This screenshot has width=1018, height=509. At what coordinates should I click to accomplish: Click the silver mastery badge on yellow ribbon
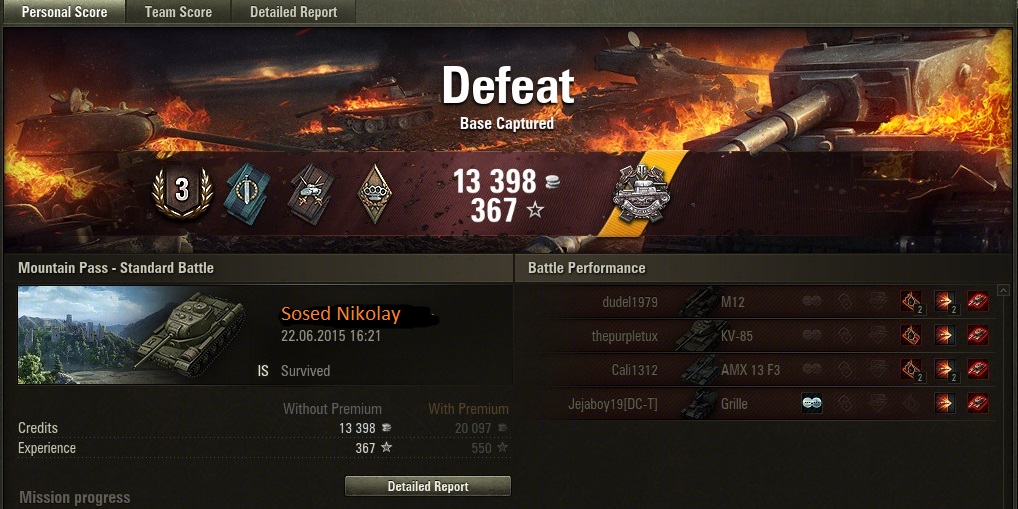coord(640,193)
